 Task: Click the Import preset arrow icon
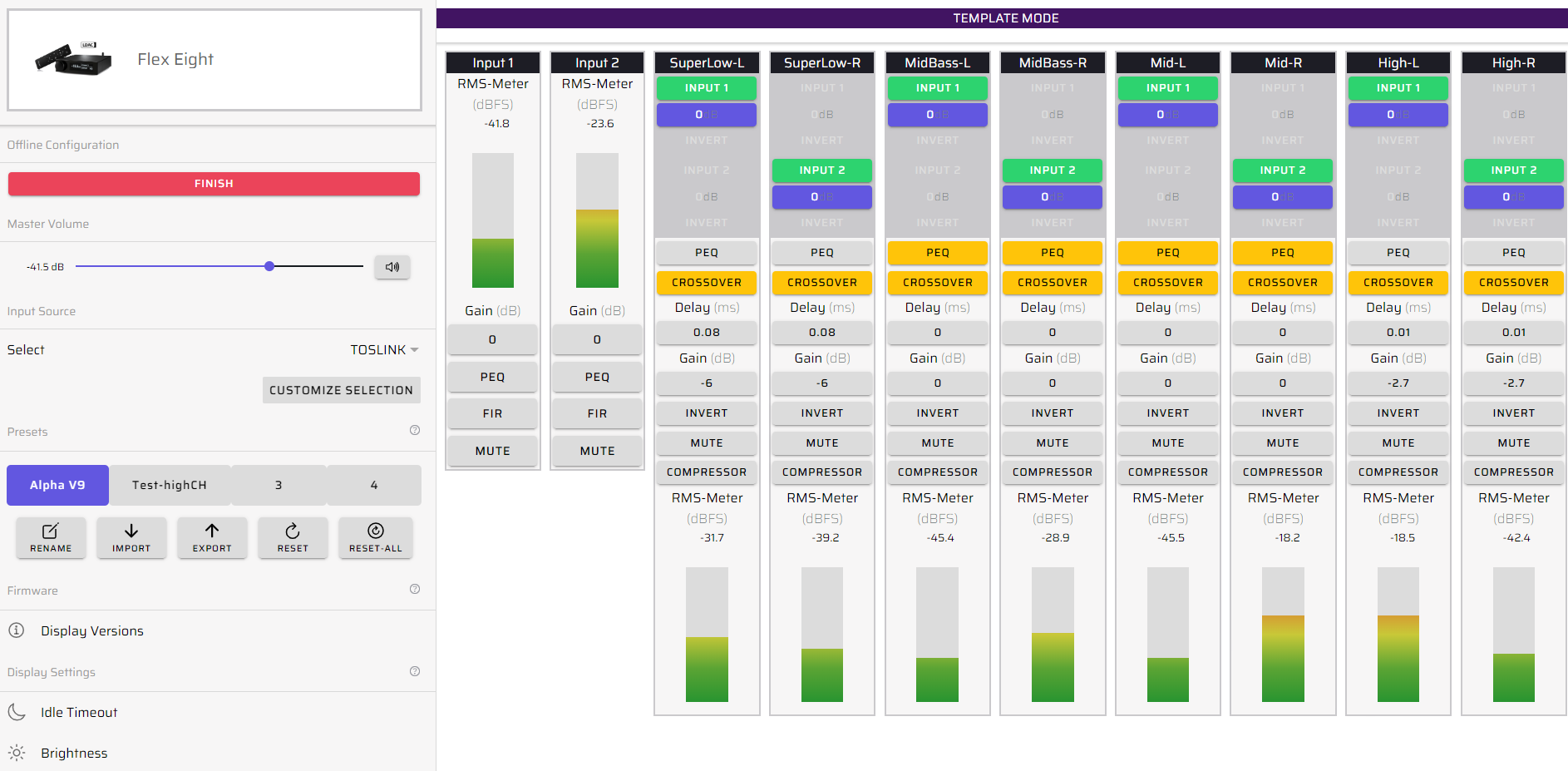(x=131, y=531)
